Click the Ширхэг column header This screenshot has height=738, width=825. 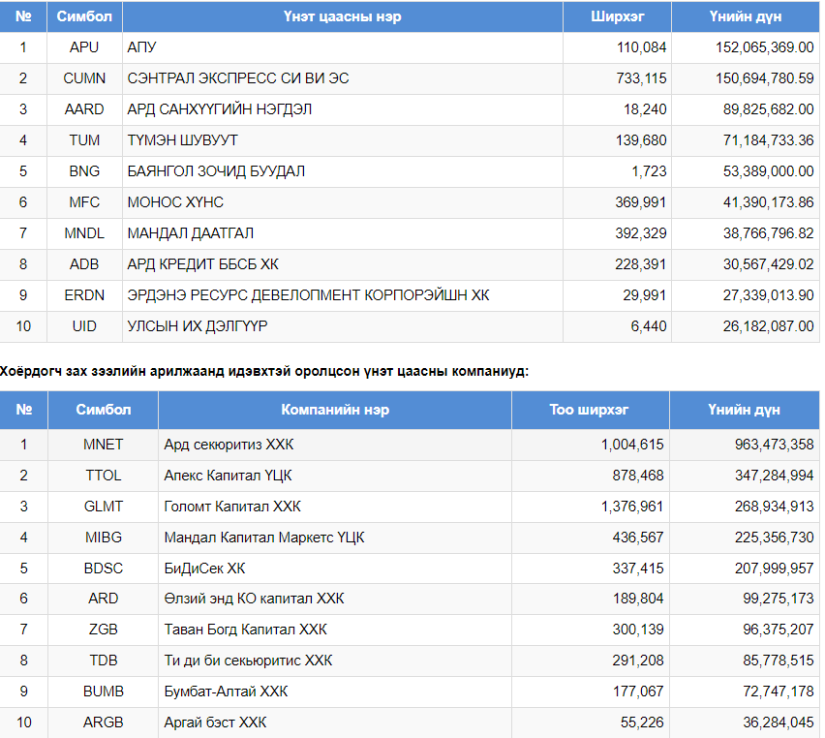(617, 17)
